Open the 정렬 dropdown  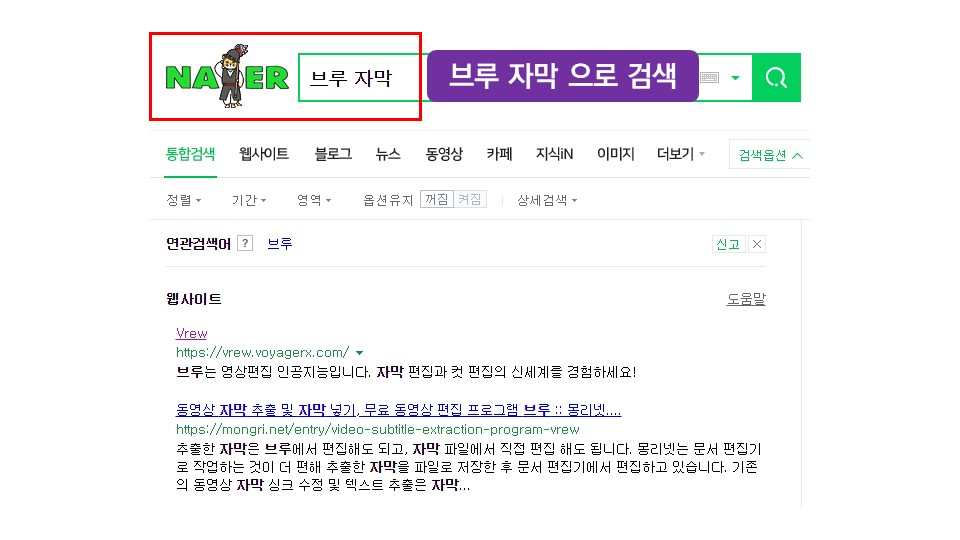(184, 200)
